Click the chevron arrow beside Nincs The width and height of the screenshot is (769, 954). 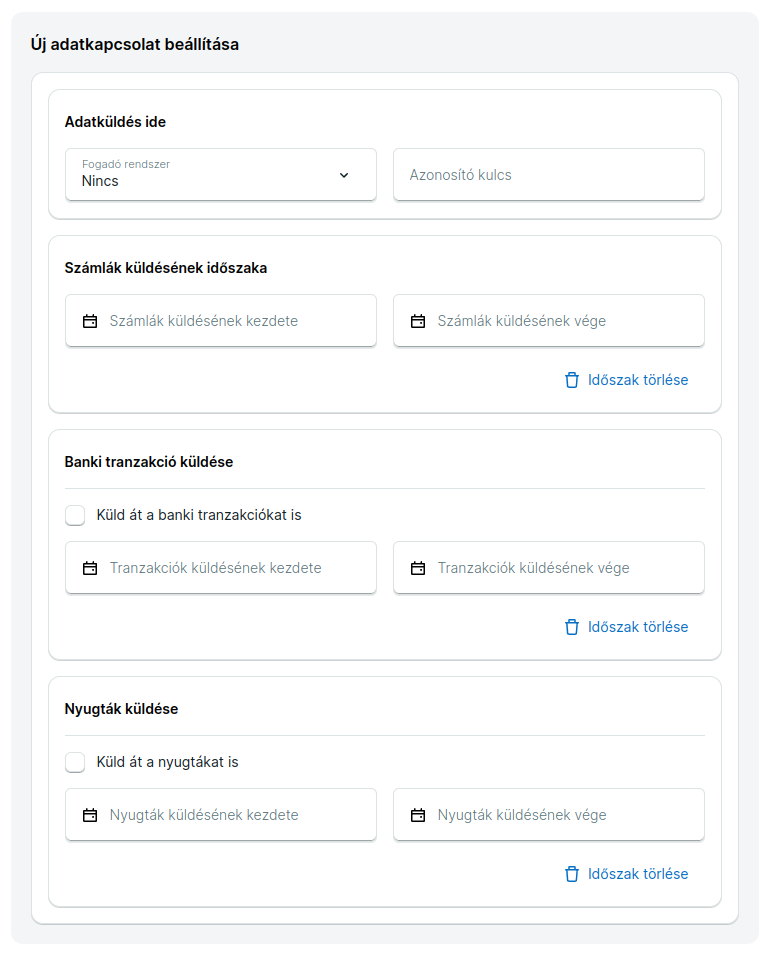point(344,175)
